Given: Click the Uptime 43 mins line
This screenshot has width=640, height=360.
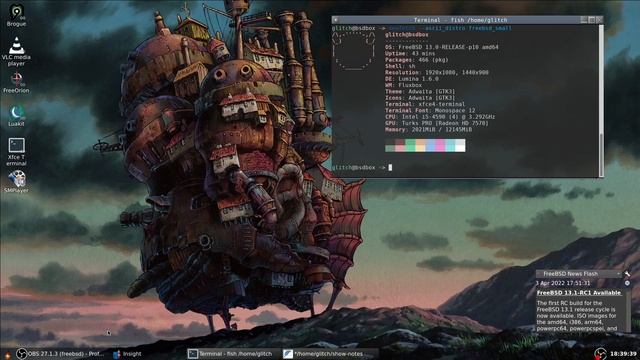Looking at the screenshot, I should click(x=410, y=53).
